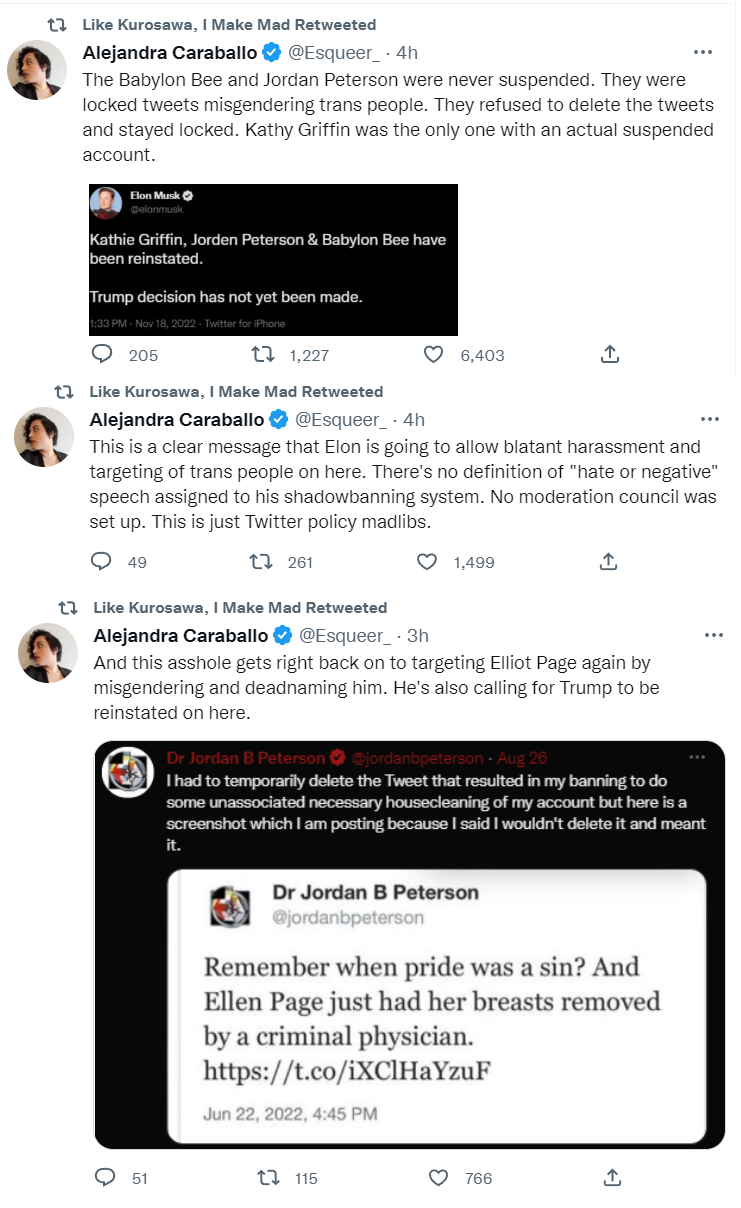Open the Jordan Peterson tweet screenshot
Image resolution: width=741 pixels, height=1208 pixels.
tap(409, 944)
